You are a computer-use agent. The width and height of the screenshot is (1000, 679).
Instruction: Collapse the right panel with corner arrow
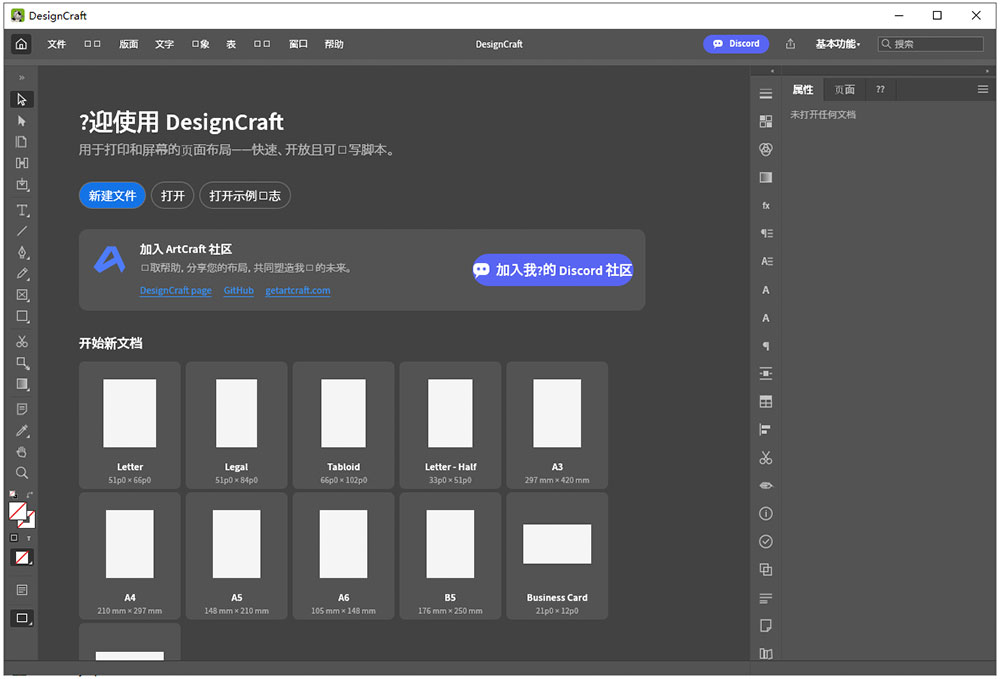(987, 71)
